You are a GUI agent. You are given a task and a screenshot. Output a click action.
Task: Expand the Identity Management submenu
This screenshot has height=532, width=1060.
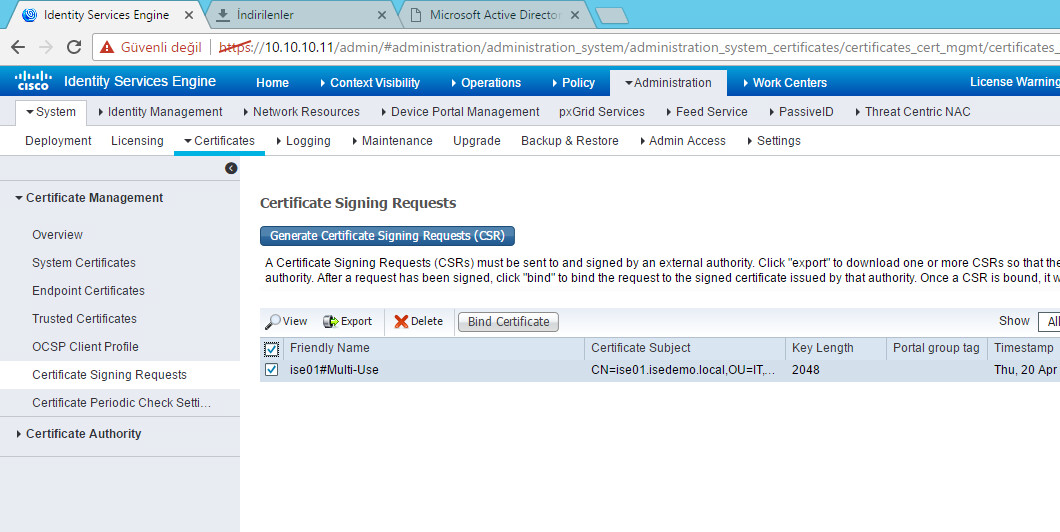[160, 112]
